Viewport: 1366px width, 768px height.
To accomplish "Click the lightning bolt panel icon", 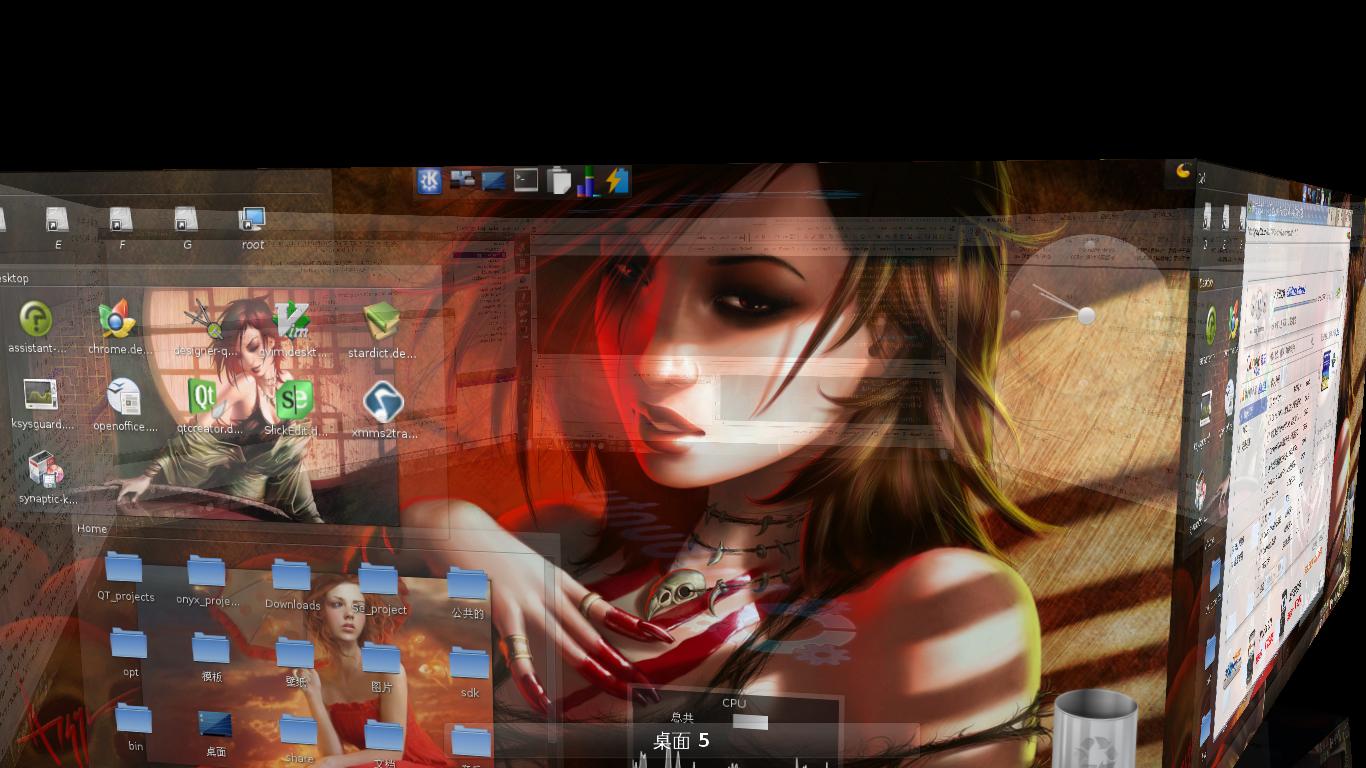I will pos(616,180).
